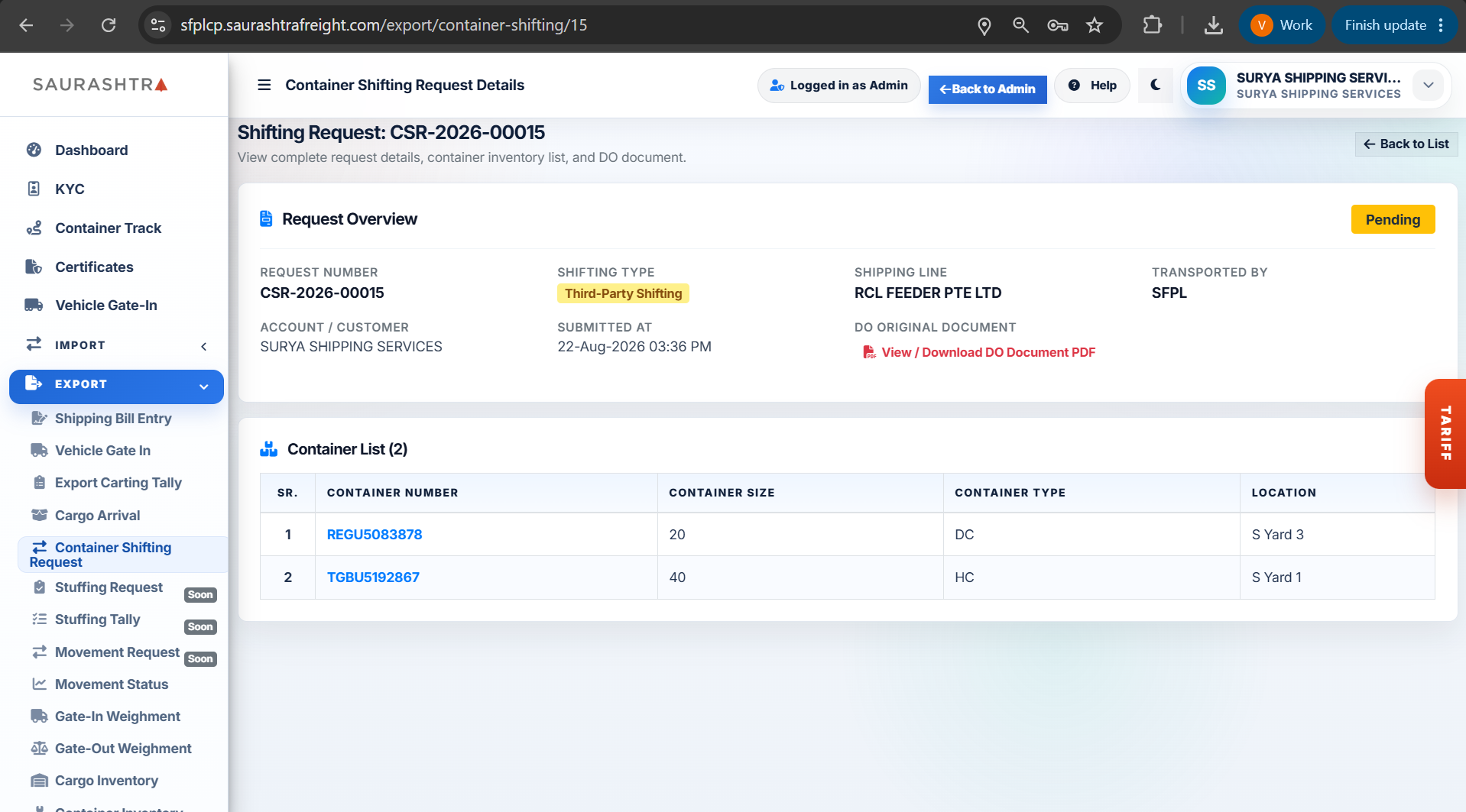Expand the Surya Shipping Services account dropdown
Screen dimensions: 1466x812
click(x=1428, y=86)
